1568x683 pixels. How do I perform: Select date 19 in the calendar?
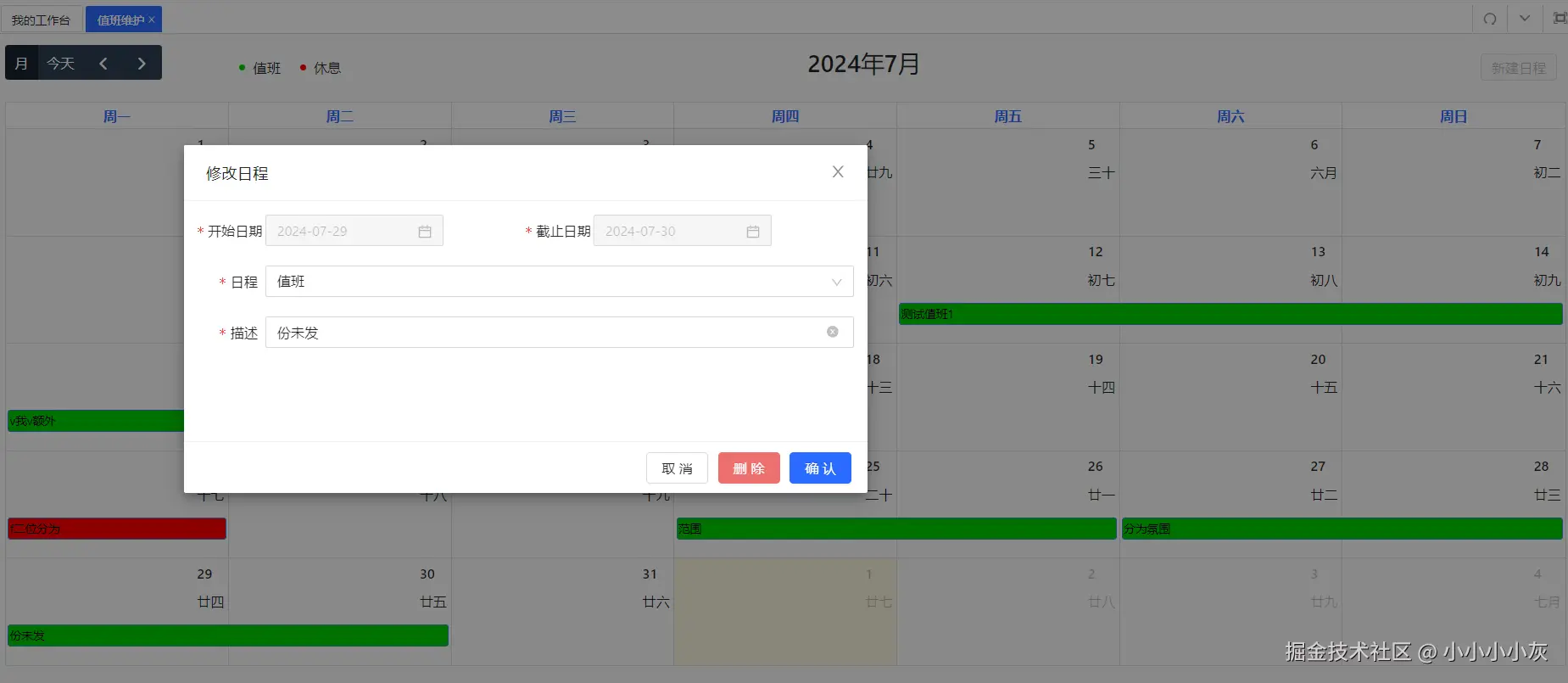[1096, 360]
